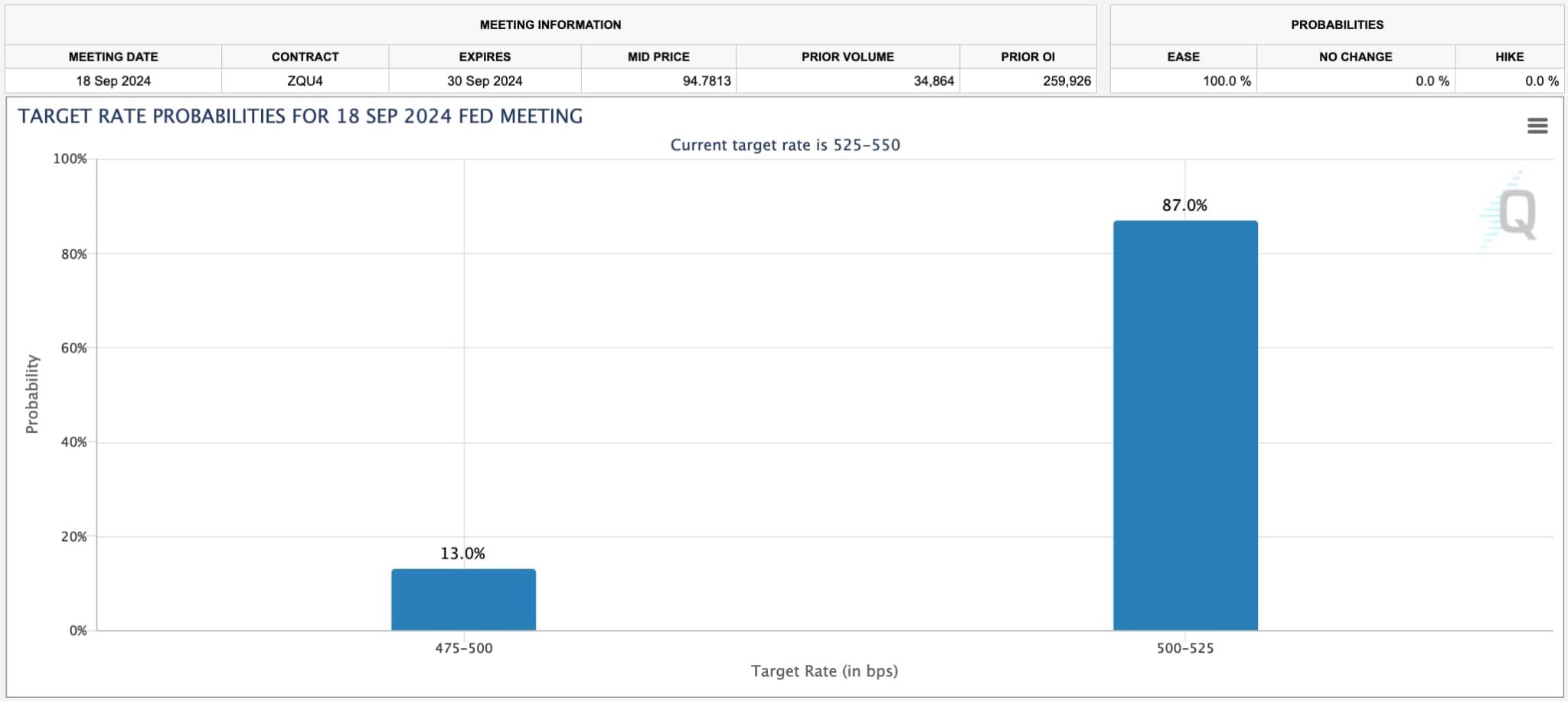The width and height of the screenshot is (1568, 701).
Task: Open the 18 Sep 2024 meeting date
Action: tap(113, 80)
